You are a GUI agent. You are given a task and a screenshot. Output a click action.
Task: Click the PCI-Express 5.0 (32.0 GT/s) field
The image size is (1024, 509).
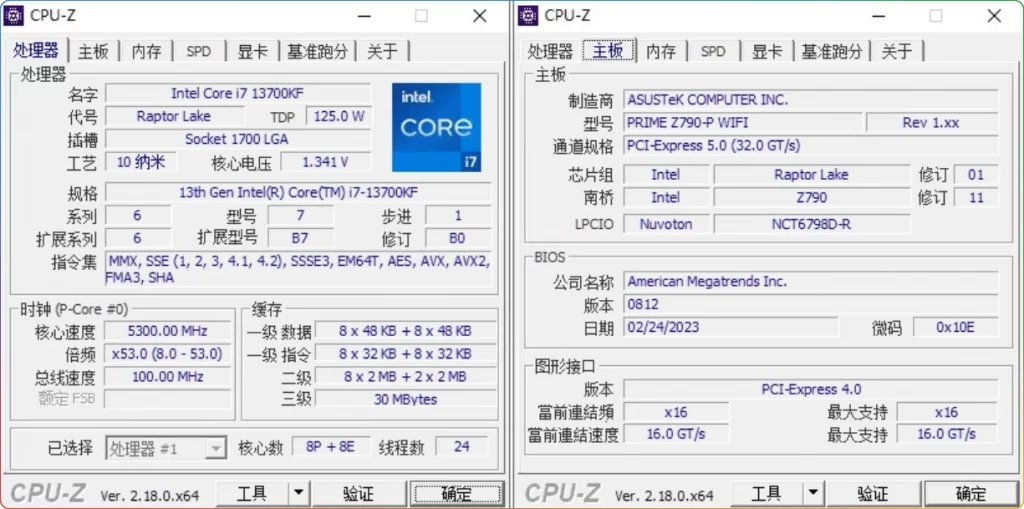(811, 145)
